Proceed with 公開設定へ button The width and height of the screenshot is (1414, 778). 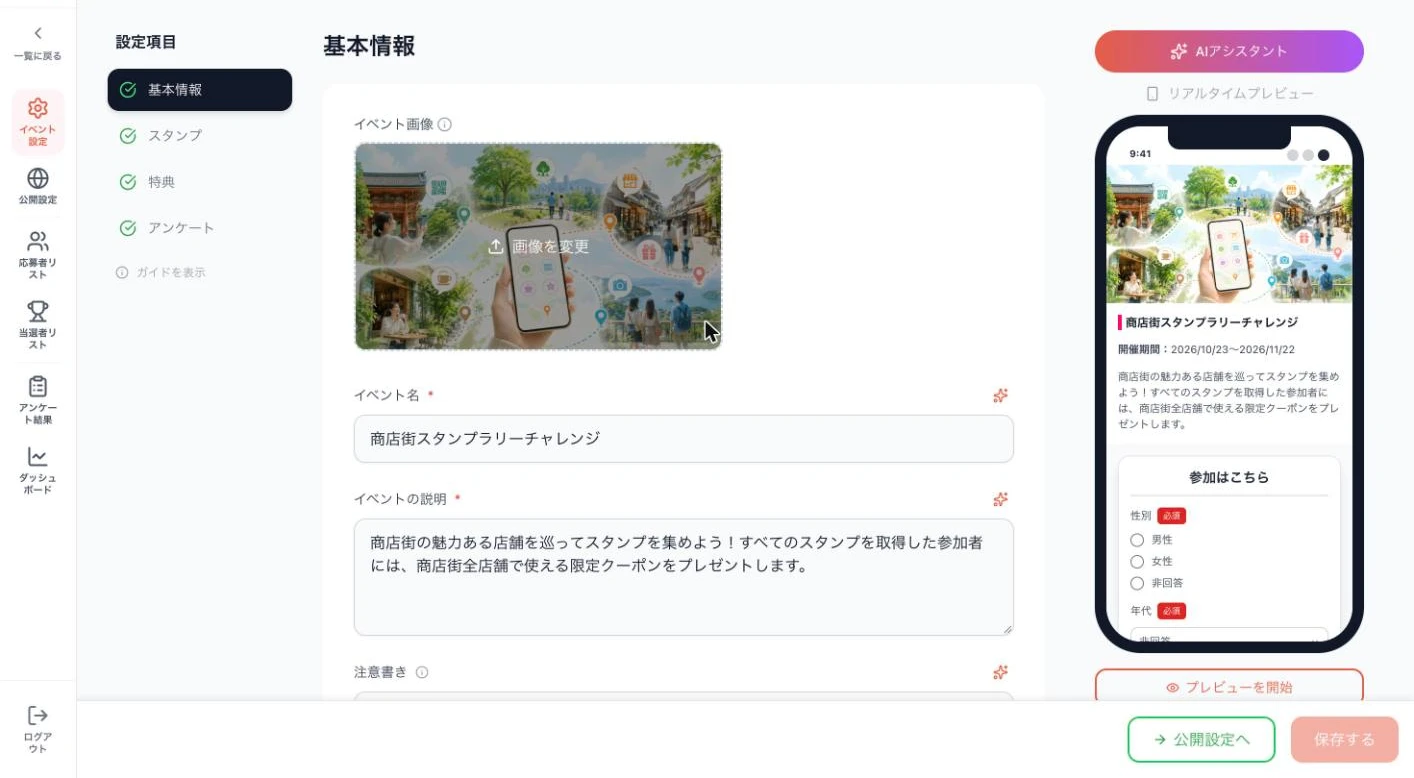[x=1201, y=740]
